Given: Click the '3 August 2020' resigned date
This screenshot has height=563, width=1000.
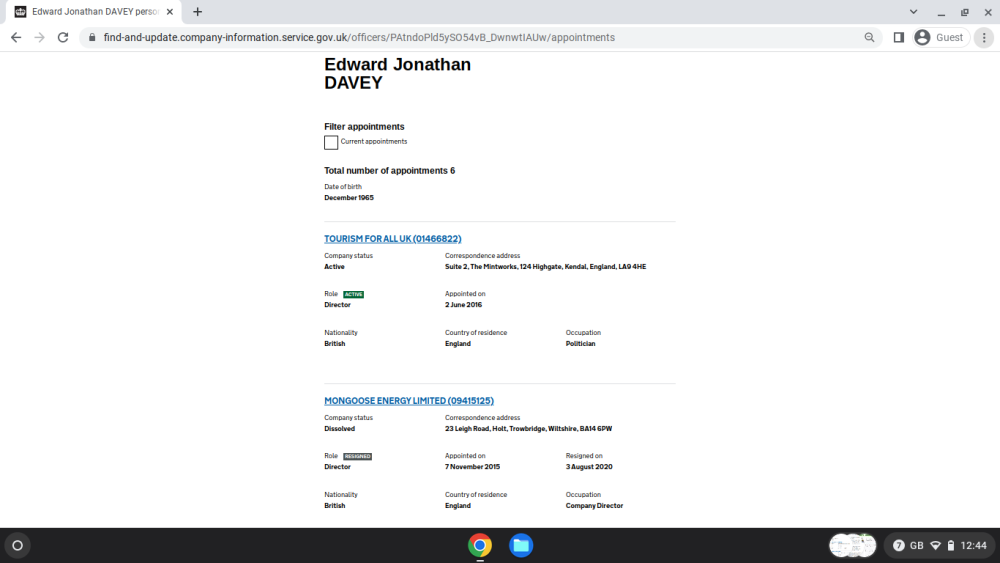Looking at the screenshot, I should coord(589,467).
